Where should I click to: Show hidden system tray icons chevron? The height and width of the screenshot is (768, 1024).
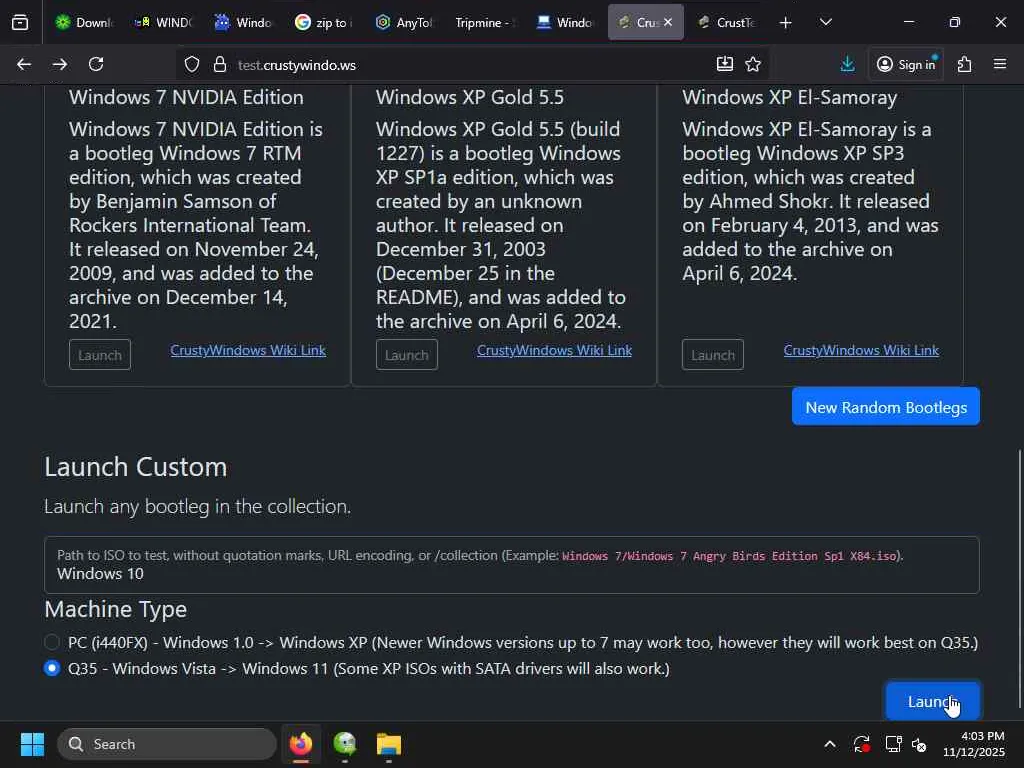(x=829, y=744)
